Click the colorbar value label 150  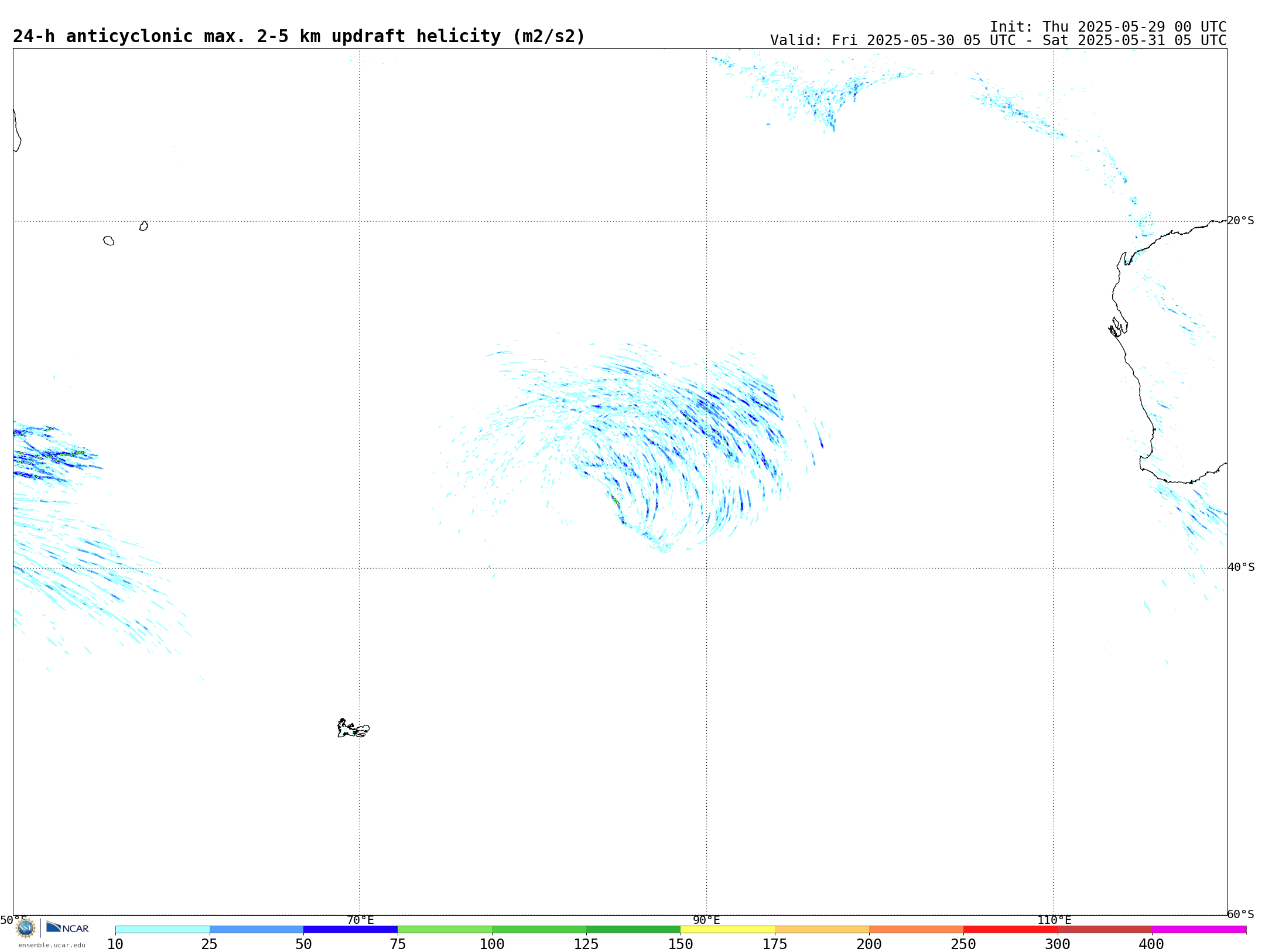click(x=681, y=944)
